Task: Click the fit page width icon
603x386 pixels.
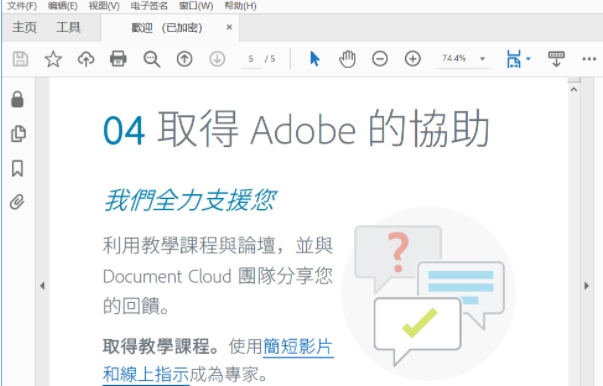Action: [514, 59]
